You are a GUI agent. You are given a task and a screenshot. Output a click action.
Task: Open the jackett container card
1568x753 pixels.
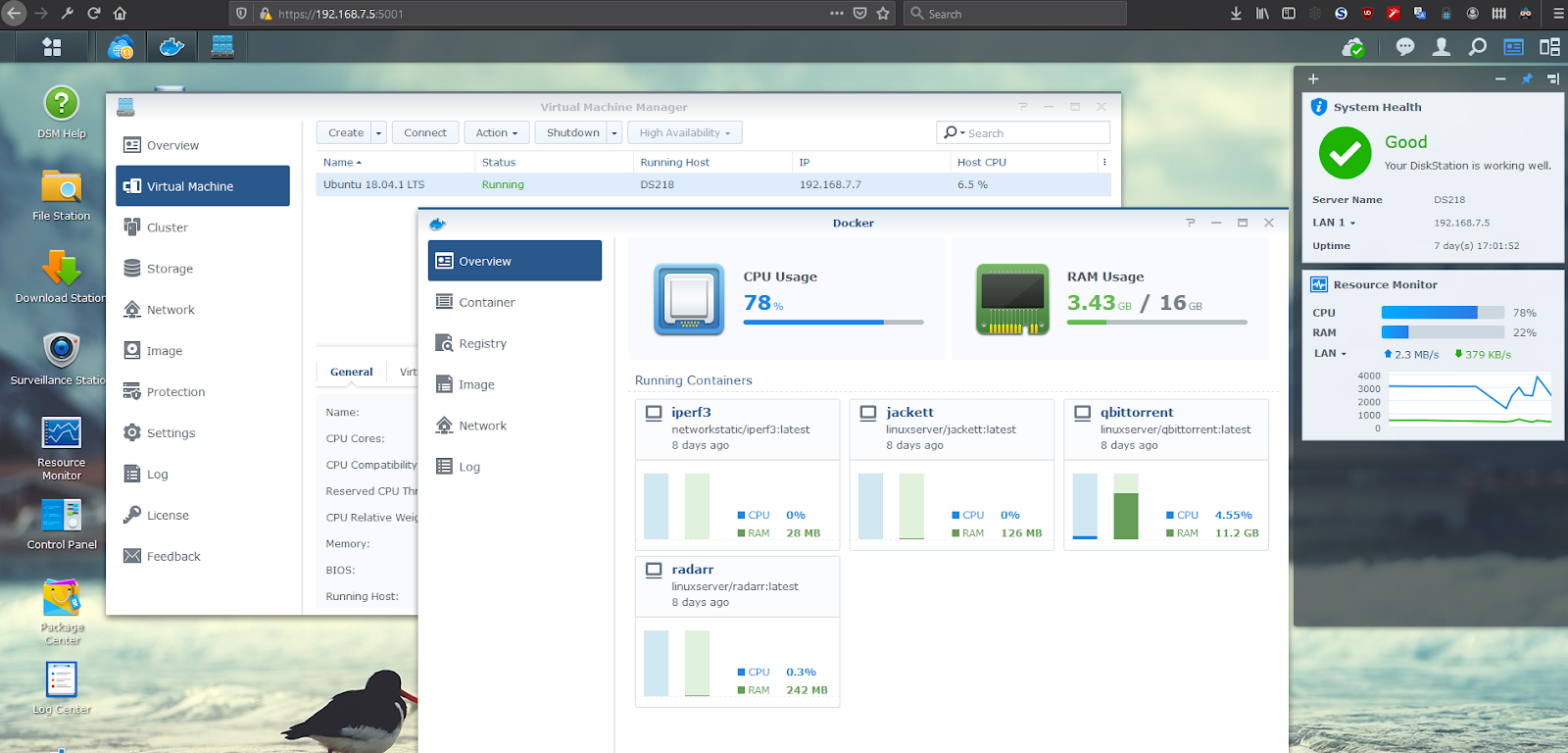(x=952, y=475)
